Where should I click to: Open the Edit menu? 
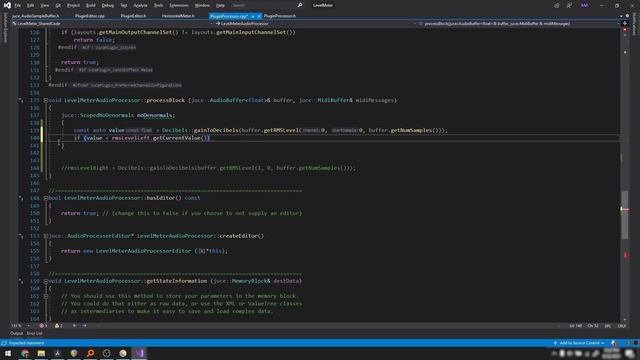[30, 5]
